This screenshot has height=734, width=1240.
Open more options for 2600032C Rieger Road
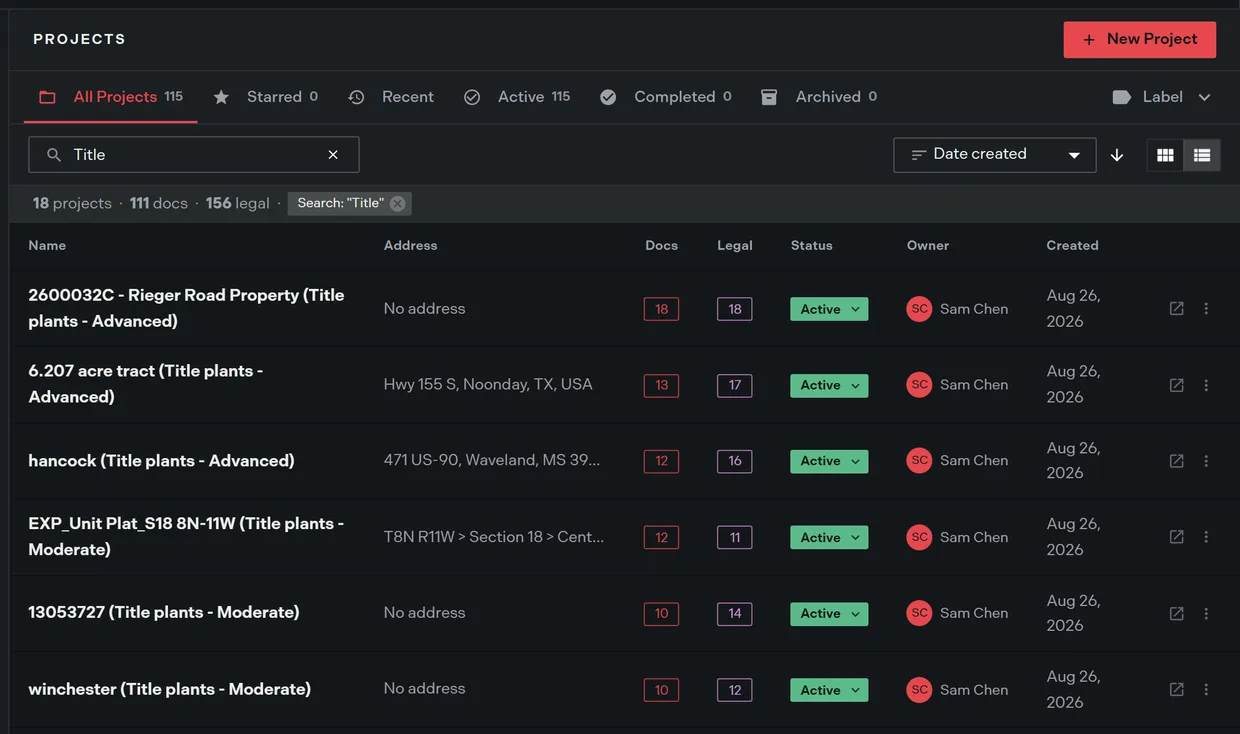click(1206, 309)
